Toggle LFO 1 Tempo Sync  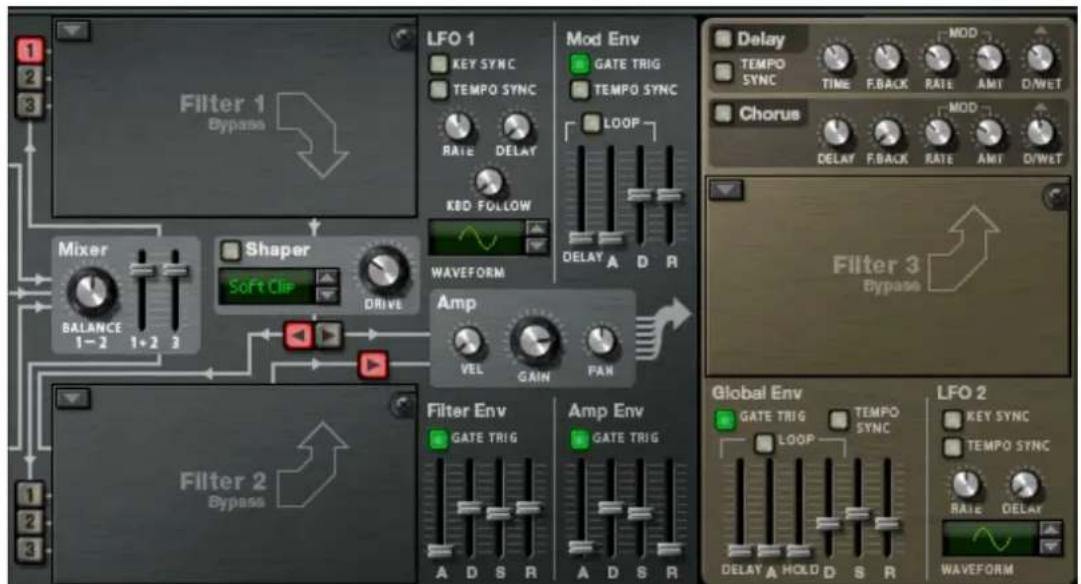438,90
